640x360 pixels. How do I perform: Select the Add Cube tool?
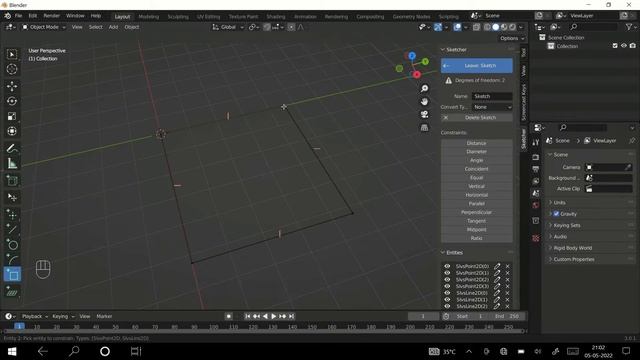pyautogui.click(x=12, y=180)
